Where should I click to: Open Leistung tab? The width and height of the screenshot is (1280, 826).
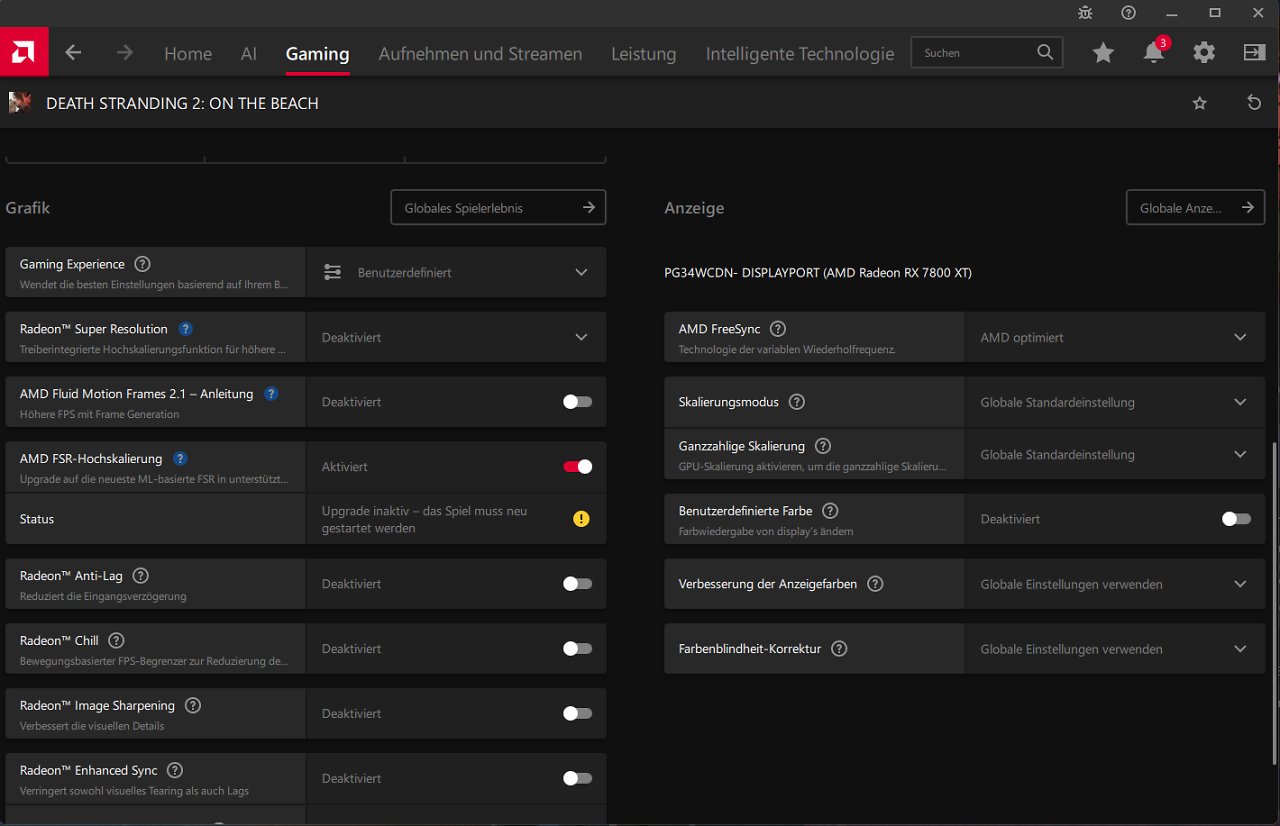[x=644, y=54]
